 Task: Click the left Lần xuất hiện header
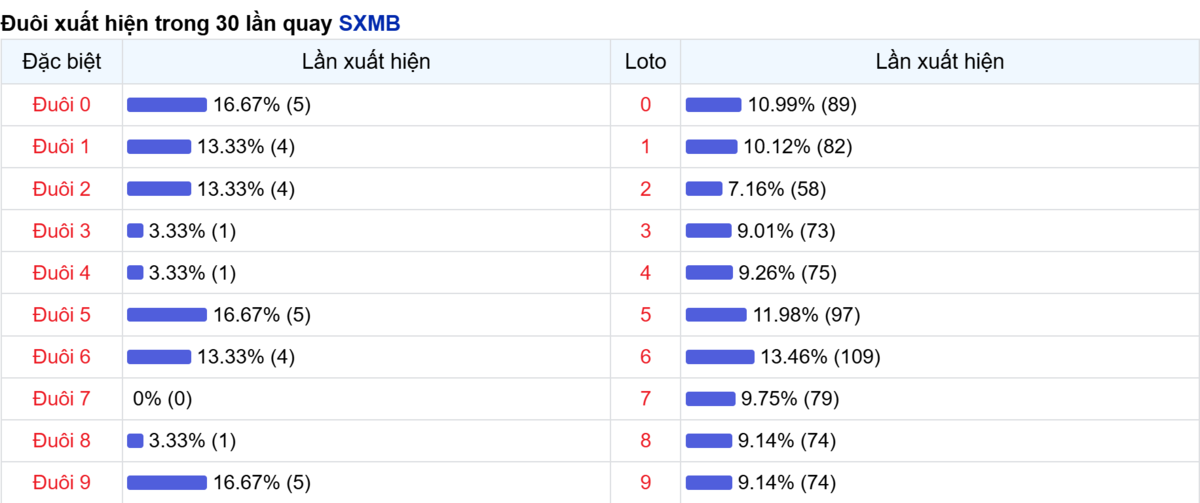366,62
